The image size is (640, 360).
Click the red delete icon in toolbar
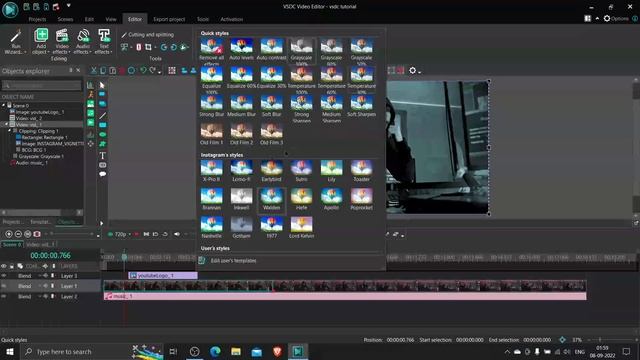(x=122, y=71)
